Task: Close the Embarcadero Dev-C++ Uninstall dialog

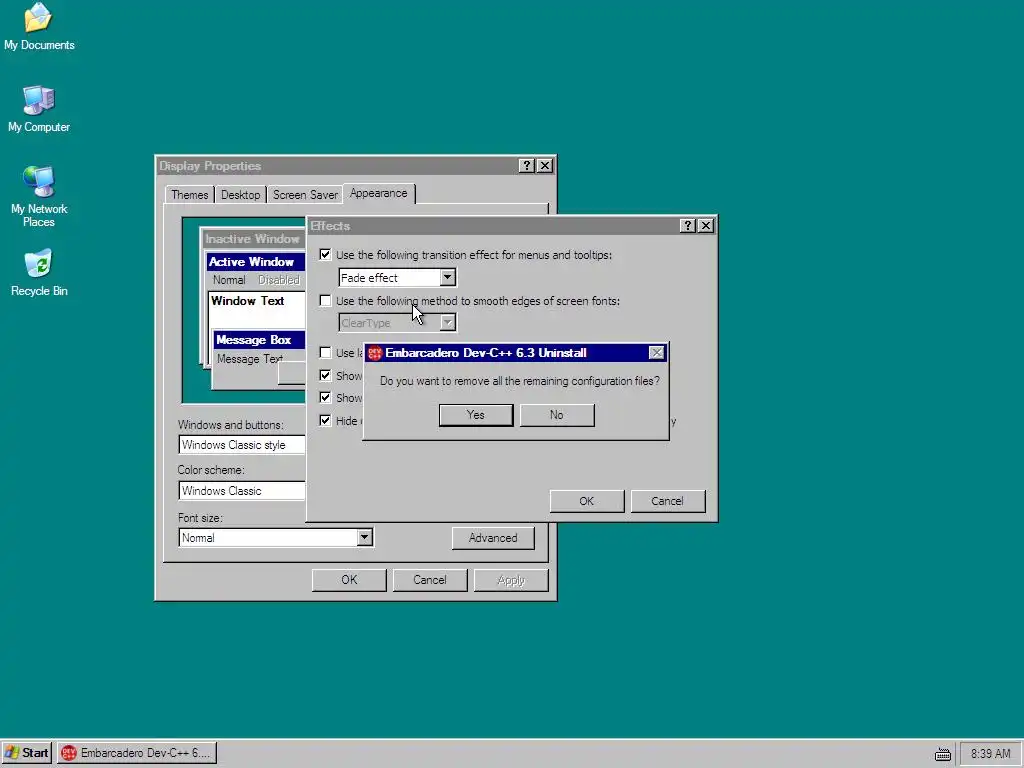Action: [656, 353]
